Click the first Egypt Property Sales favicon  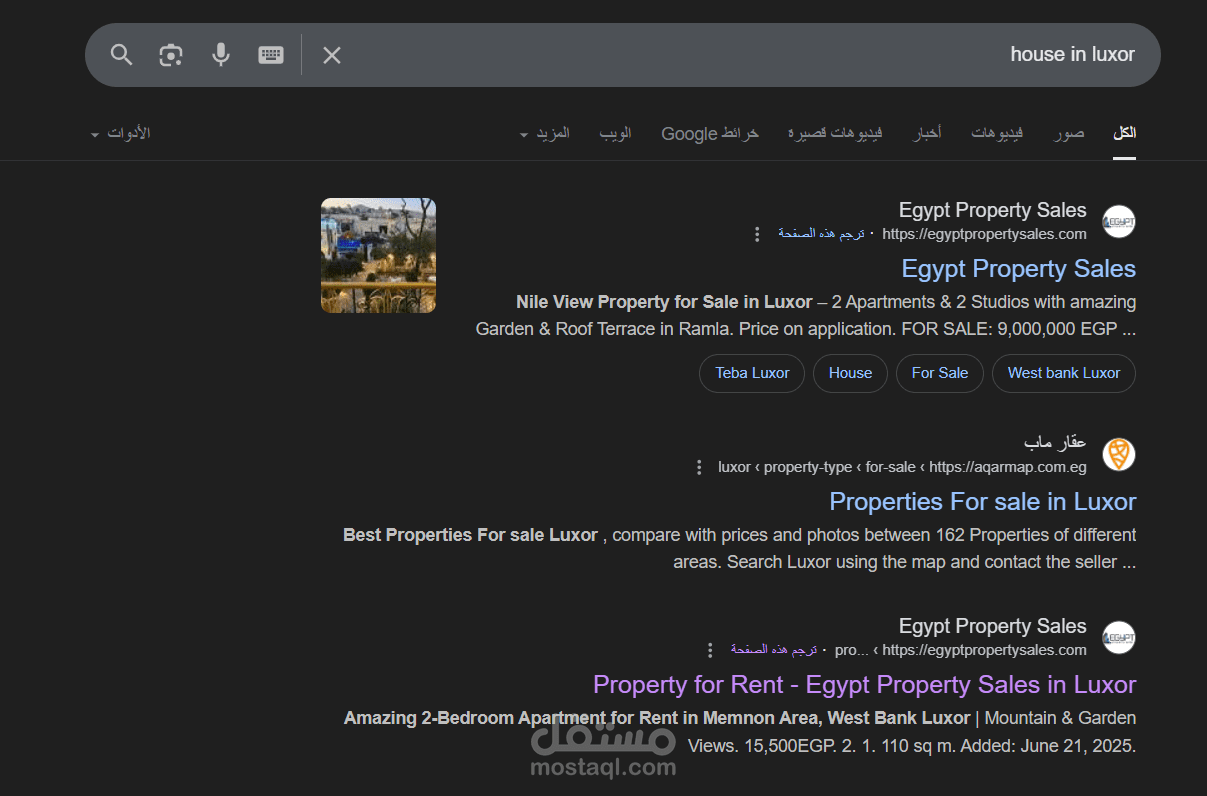(1119, 221)
